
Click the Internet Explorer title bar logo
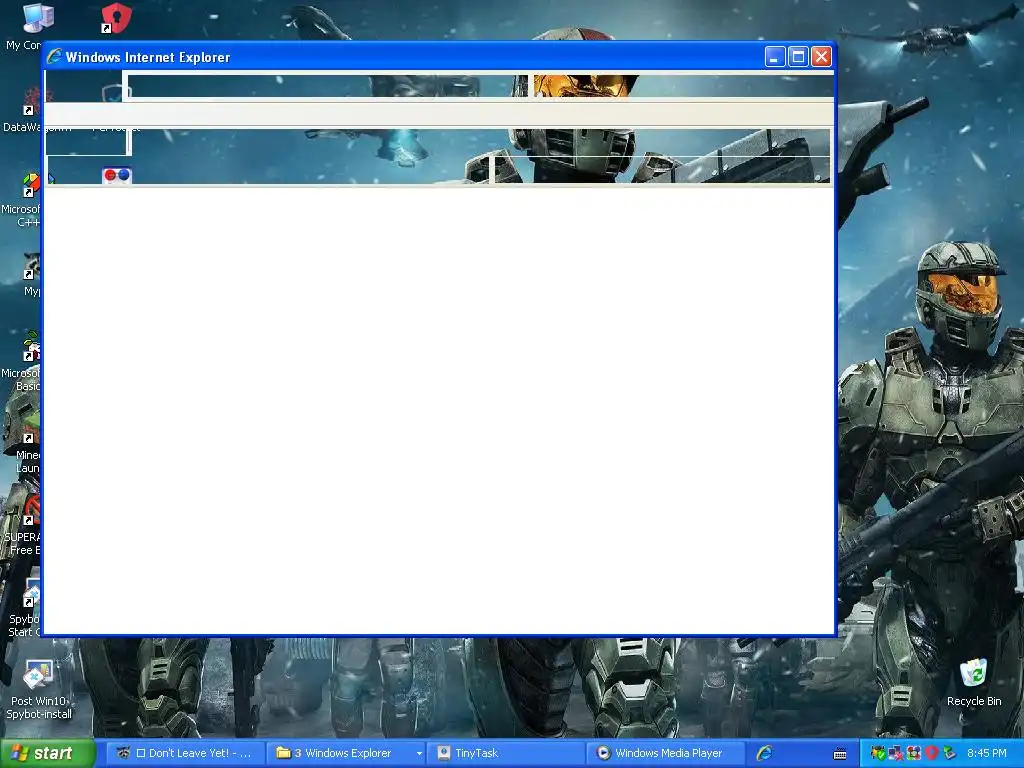pyautogui.click(x=54, y=57)
